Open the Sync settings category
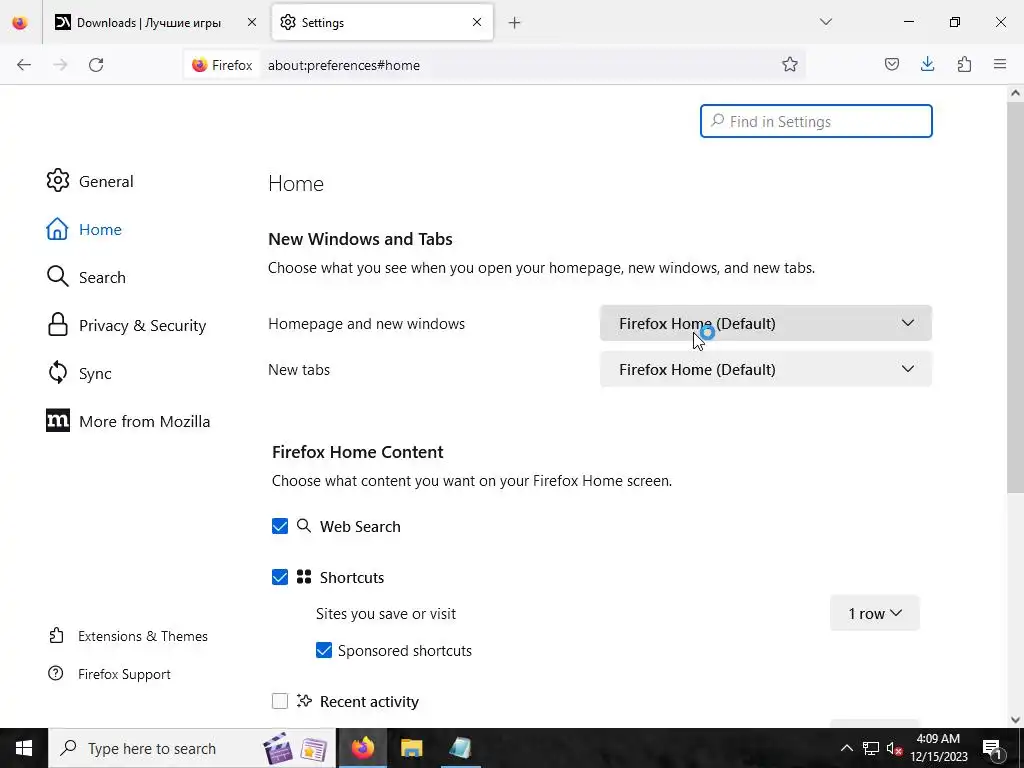This screenshot has height=768, width=1024. [79, 373]
